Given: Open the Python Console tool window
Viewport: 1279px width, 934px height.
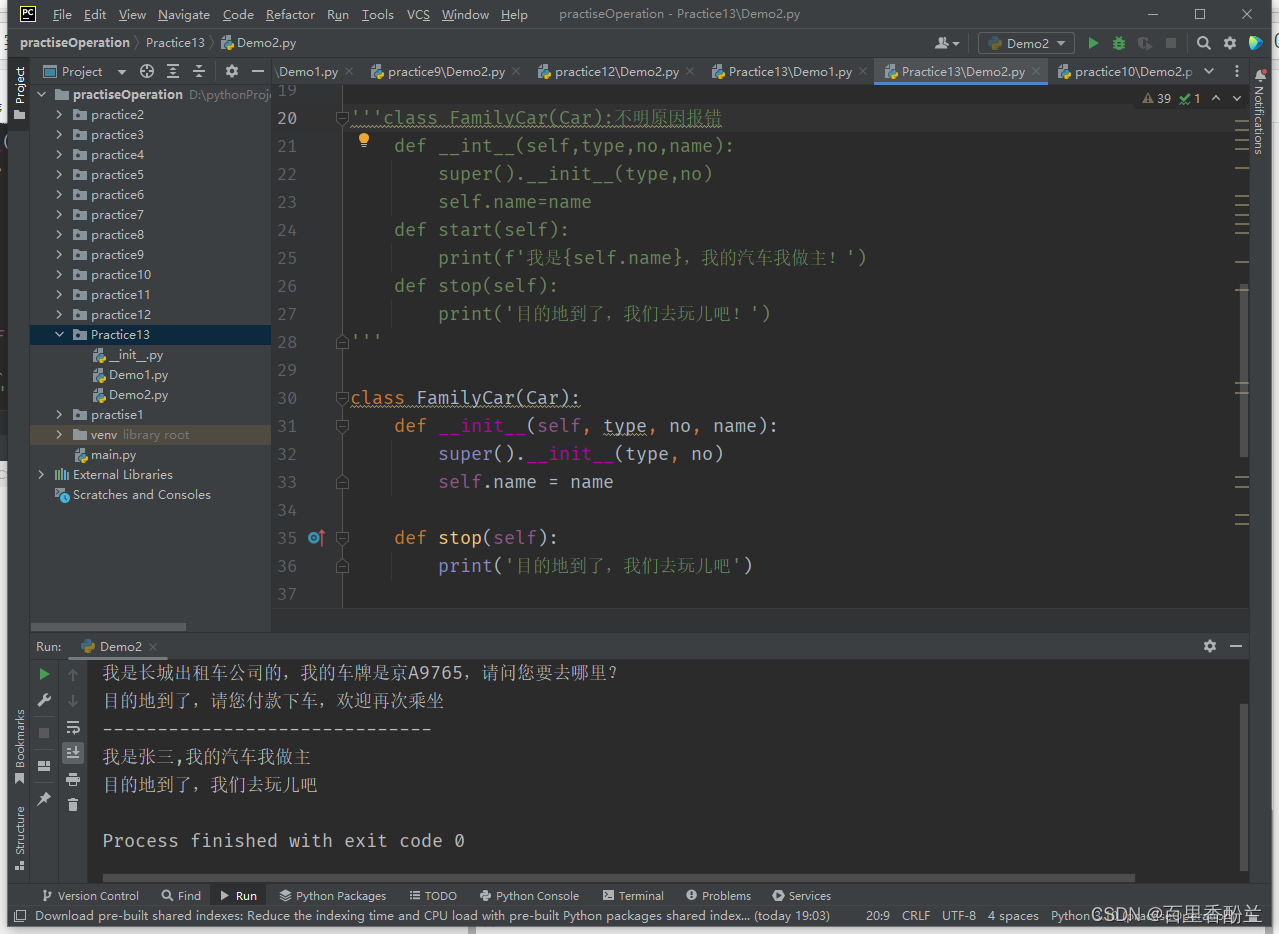Looking at the screenshot, I should coord(529,896).
